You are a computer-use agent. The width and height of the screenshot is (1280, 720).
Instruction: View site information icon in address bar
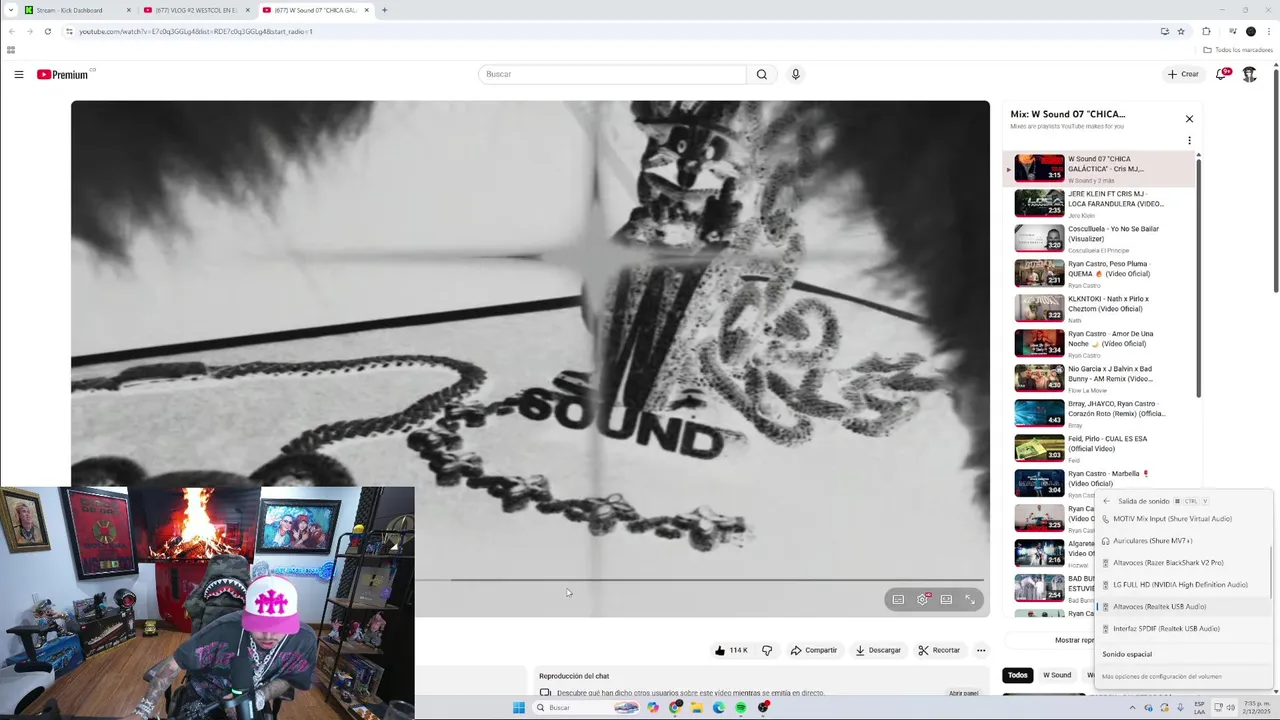(68, 31)
